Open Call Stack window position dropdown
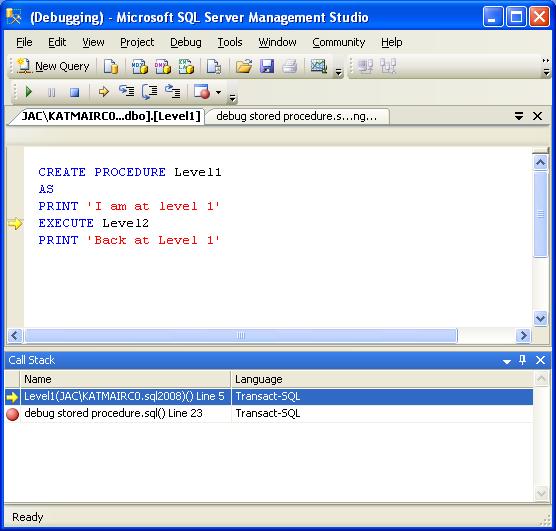 coord(507,361)
